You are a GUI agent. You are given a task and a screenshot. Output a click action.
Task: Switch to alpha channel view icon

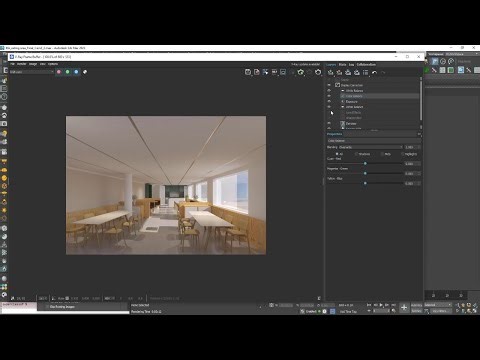[85, 72]
